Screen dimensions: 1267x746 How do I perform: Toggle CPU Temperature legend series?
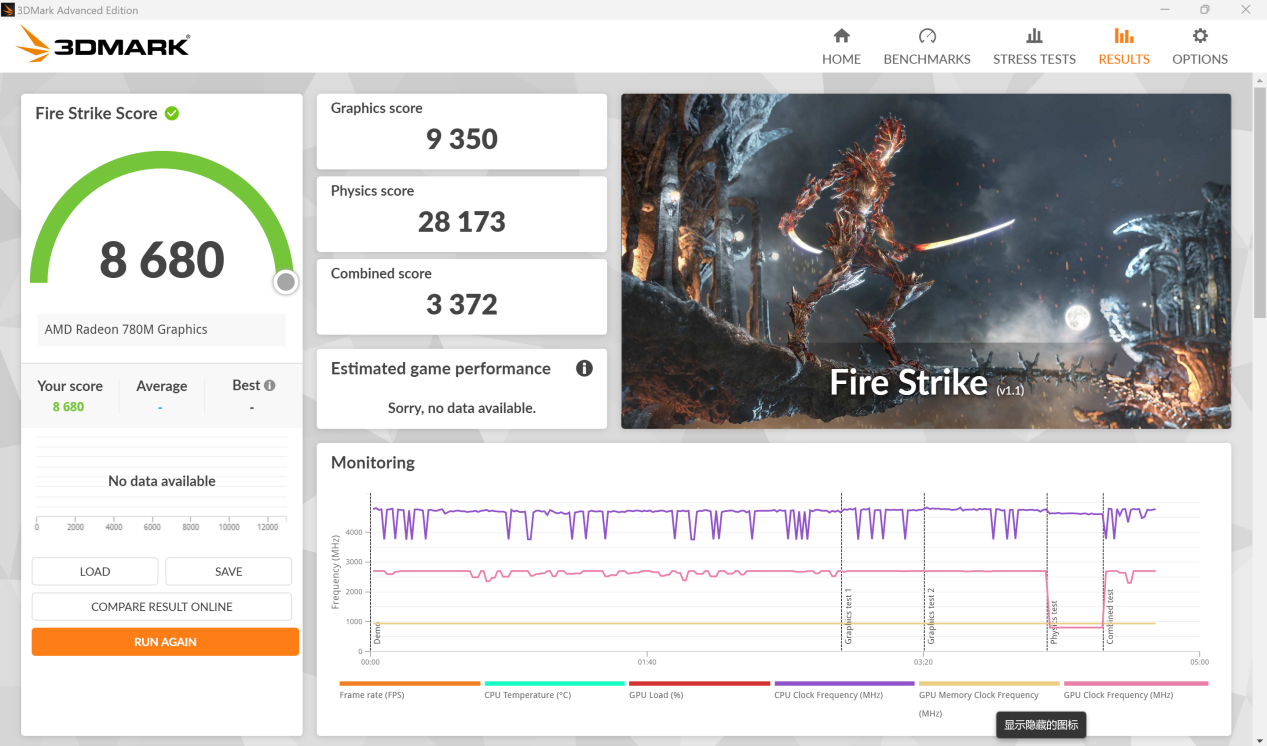[527, 694]
